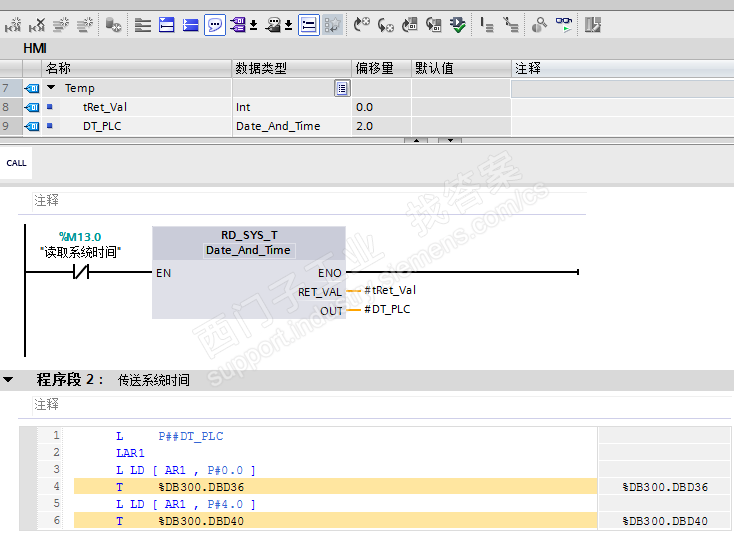Click the Delete network icon with X
The image size is (734, 536).
coord(37,25)
